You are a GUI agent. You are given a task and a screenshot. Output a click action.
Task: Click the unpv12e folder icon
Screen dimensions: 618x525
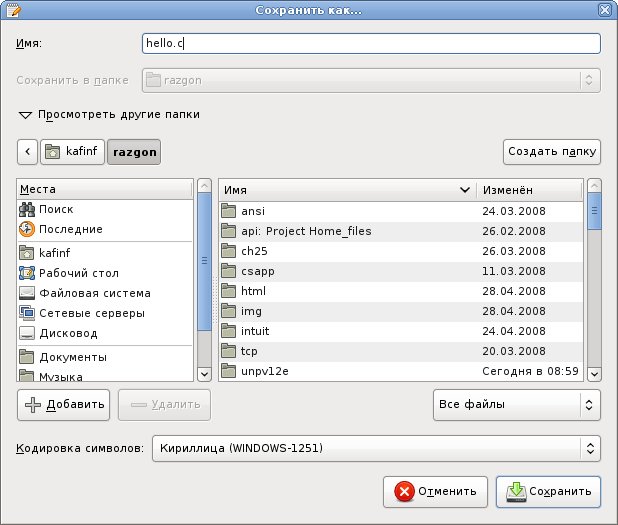point(229,371)
